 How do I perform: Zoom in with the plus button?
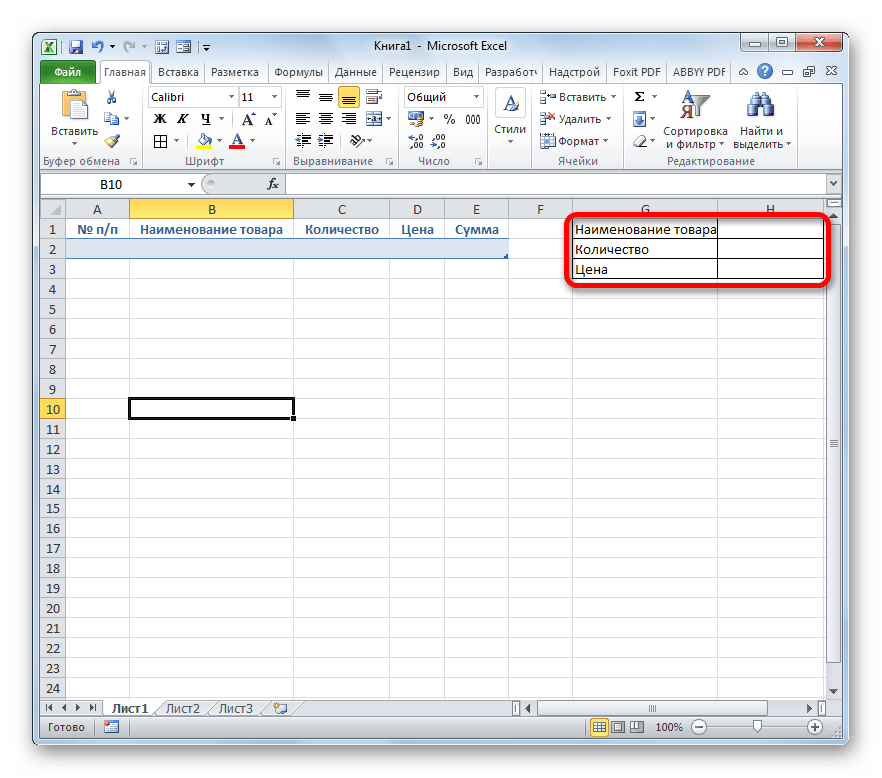point(814,727)
